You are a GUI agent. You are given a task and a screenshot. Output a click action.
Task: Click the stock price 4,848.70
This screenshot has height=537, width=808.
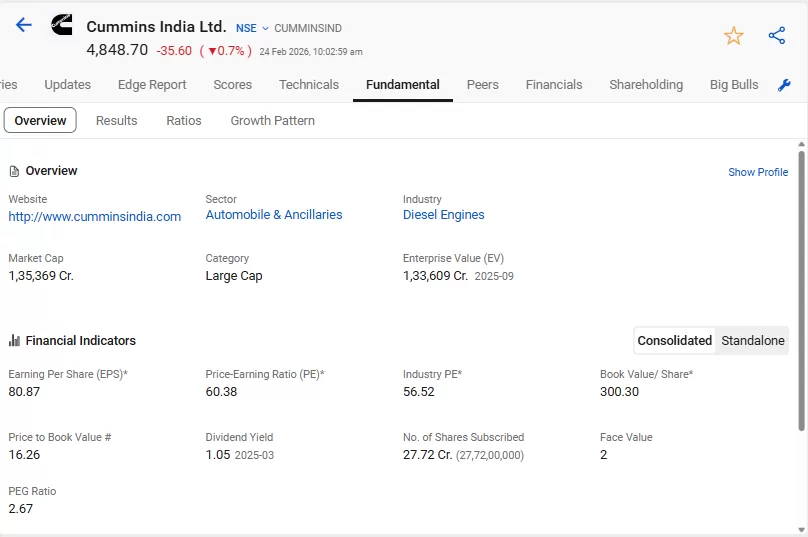[x=117, y=50]
